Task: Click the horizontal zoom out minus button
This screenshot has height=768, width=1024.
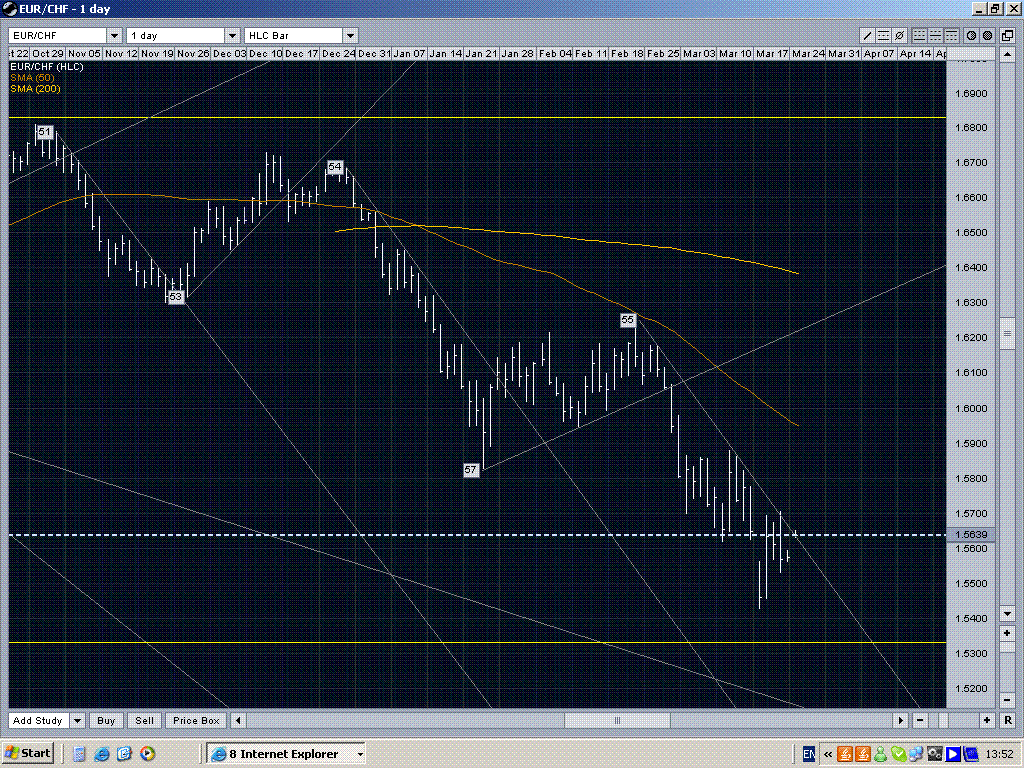Action: [x=920, y=720]
